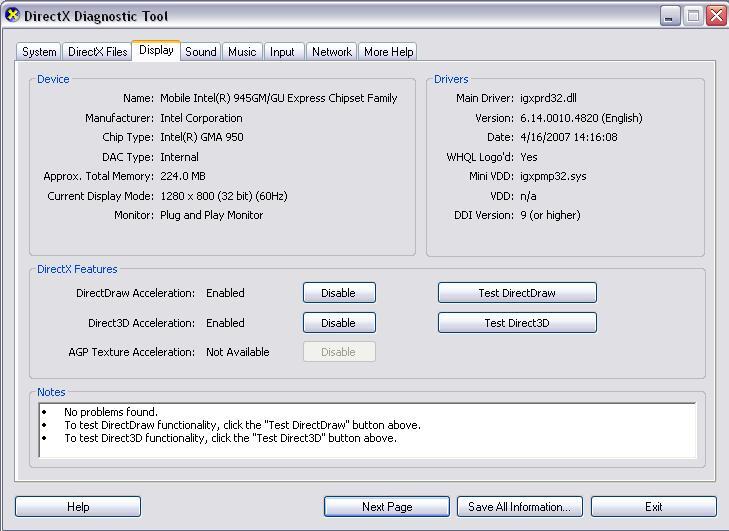Click 'DirectDraw Acceleration:' label
This screenshot has height=531, width=729.
point(135,293)
